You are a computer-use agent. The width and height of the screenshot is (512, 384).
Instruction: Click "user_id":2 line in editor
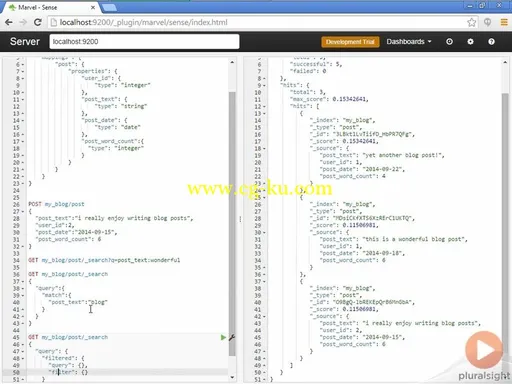pos(55,225)
